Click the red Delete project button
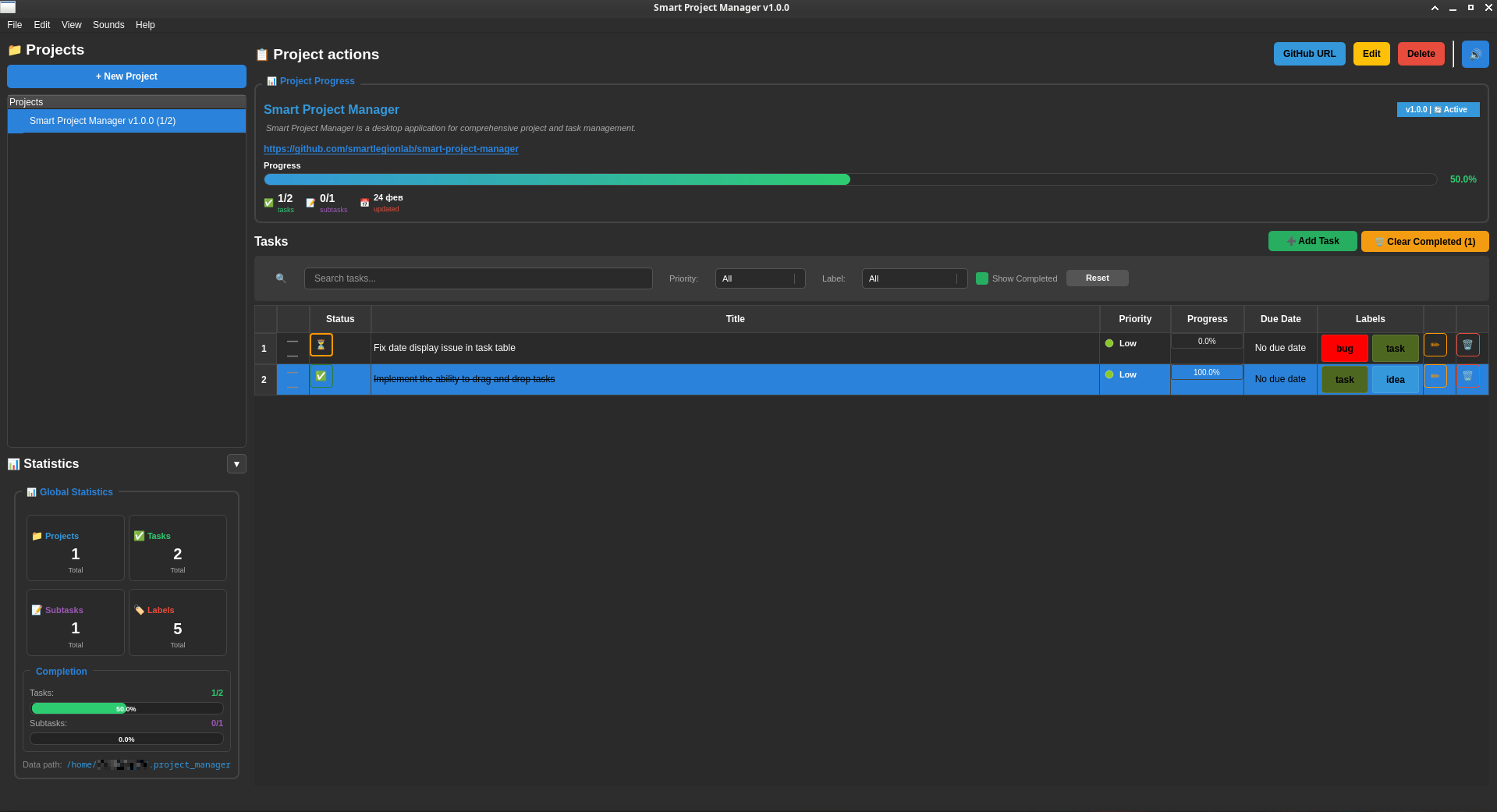Screen dimensions: 1497x812 pos(1421,54)
